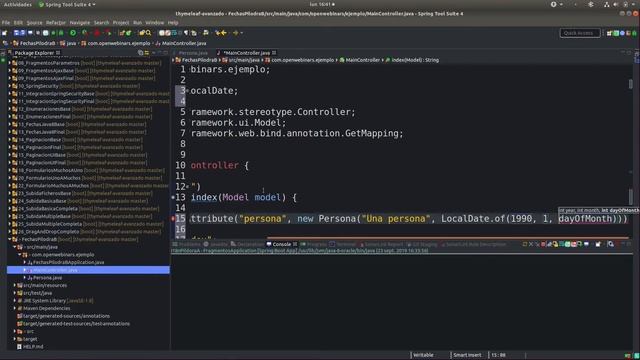Expand the target folder
The width and height of the screenshot is (640, 360).
15,339
